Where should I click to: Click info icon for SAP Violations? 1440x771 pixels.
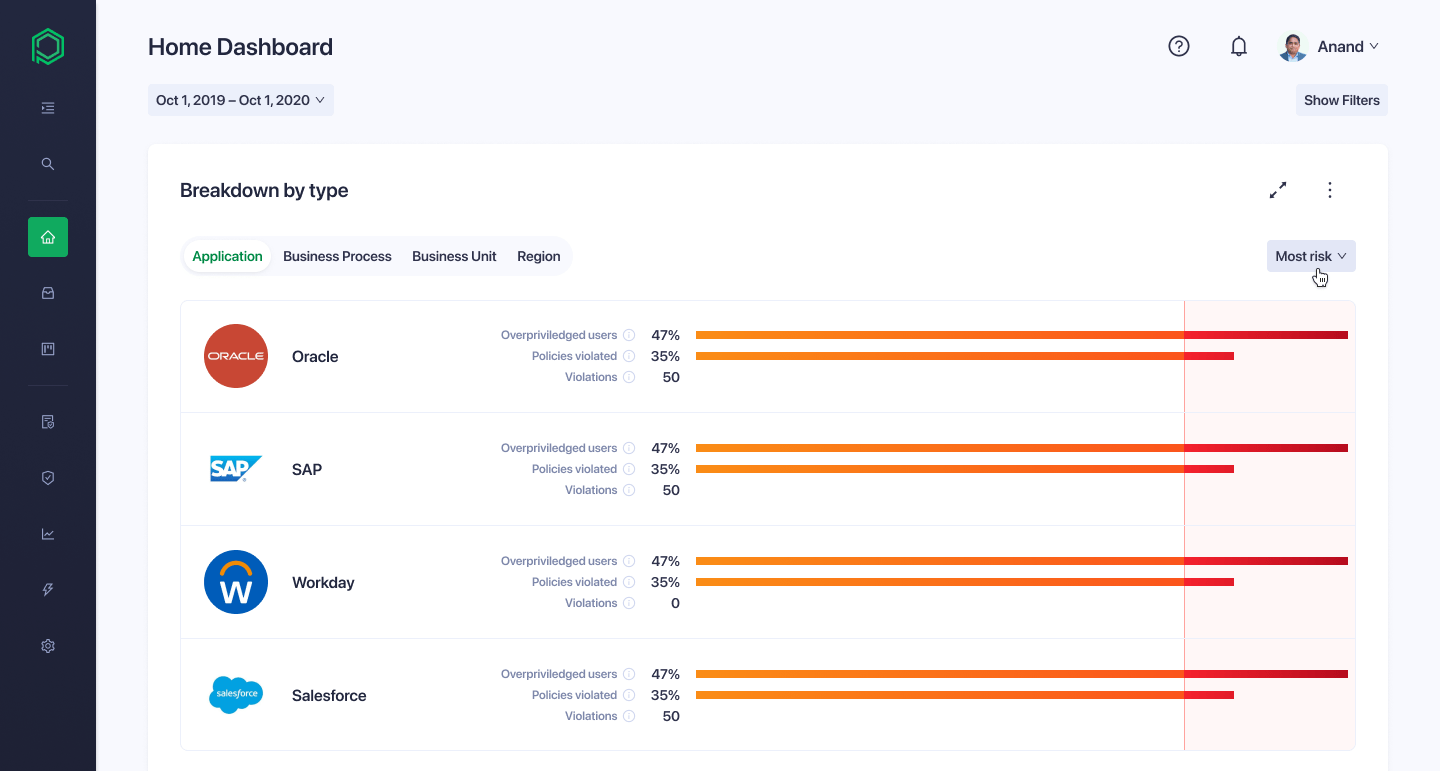point(629,490)
